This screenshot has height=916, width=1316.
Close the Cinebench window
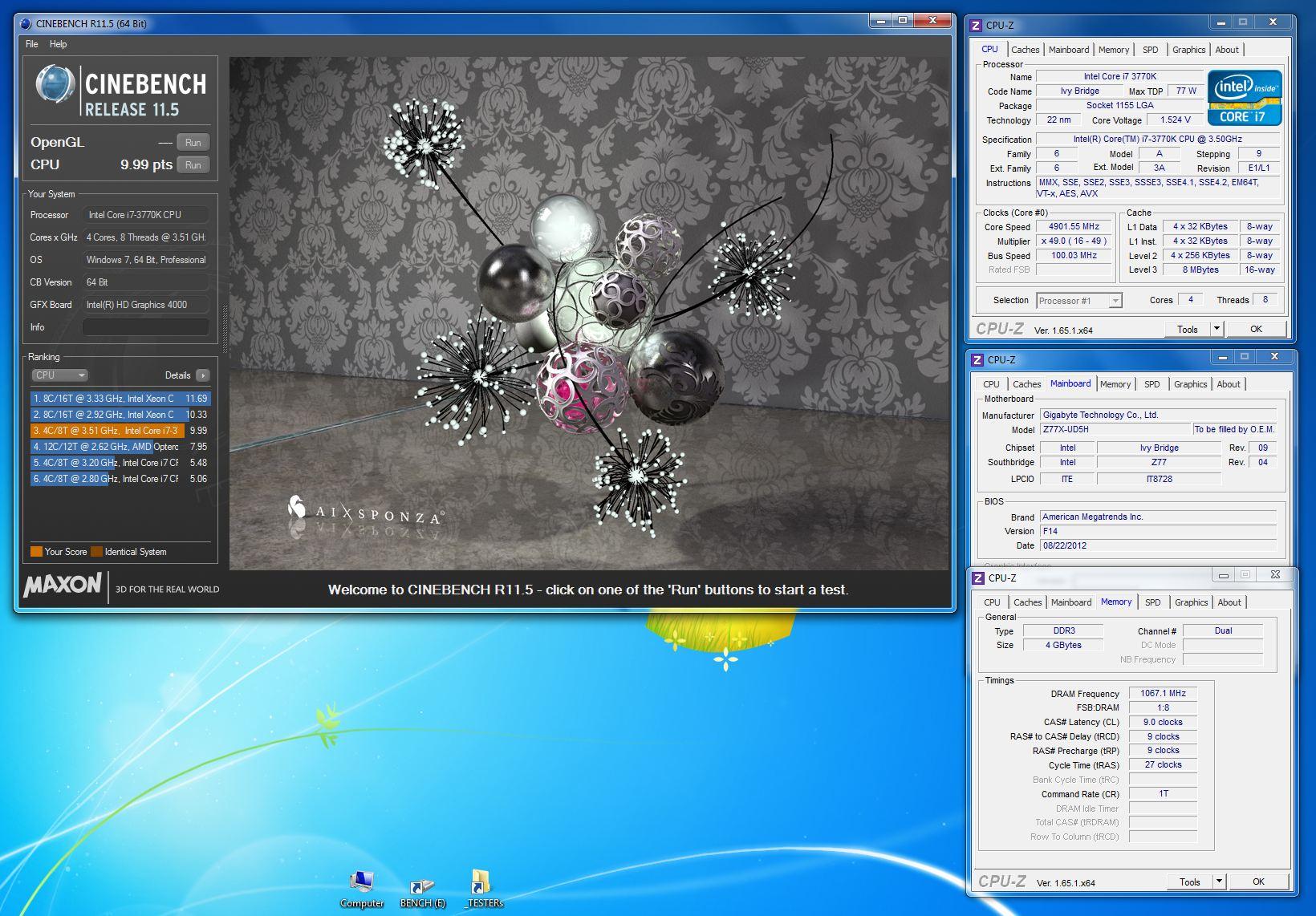tap(931, 21)
